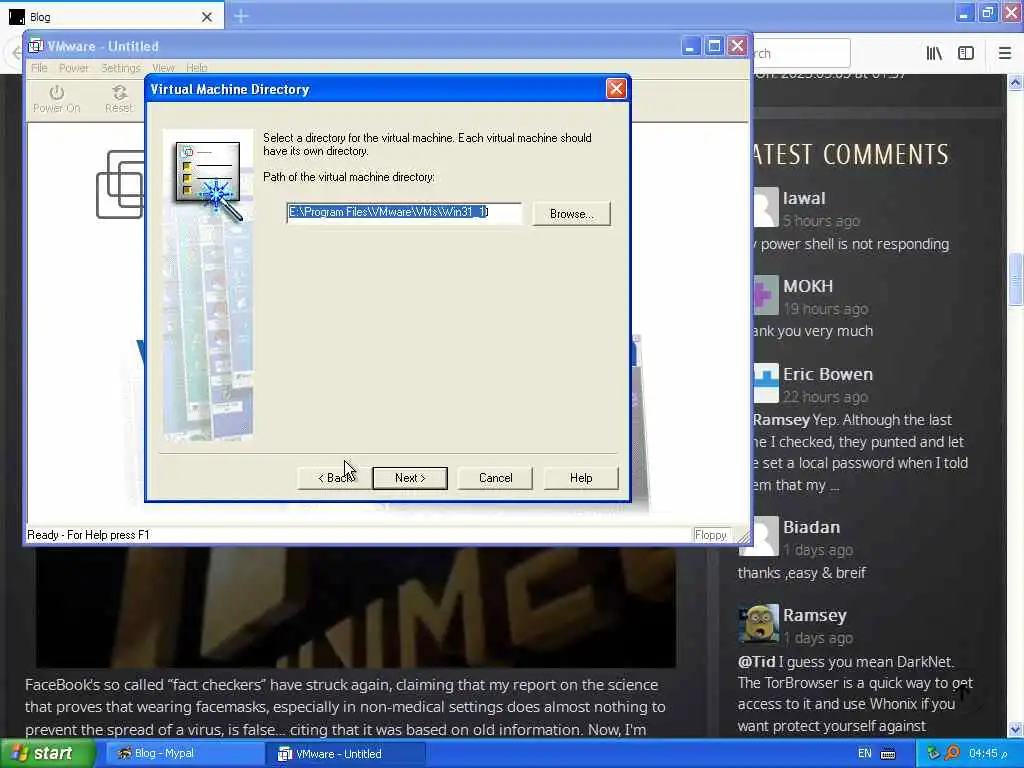
Task: Select the Blog browser tab
Action: pos(111,17)
